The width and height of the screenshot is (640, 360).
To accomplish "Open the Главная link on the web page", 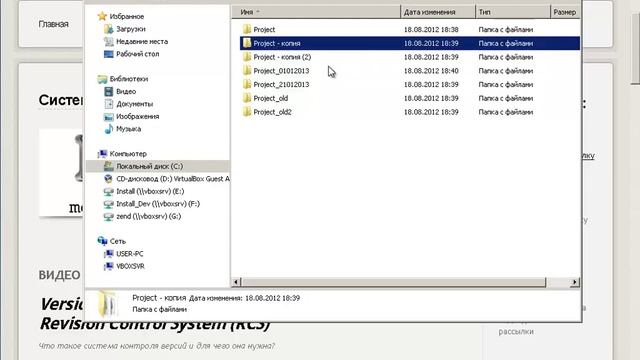I will pos(53,24).
